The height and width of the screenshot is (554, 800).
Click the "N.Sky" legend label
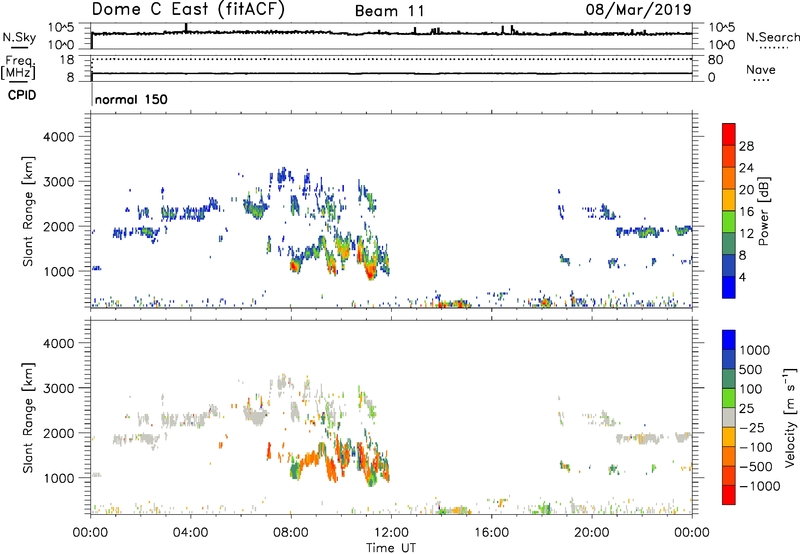pyautogui.click(x=19, y=37)
